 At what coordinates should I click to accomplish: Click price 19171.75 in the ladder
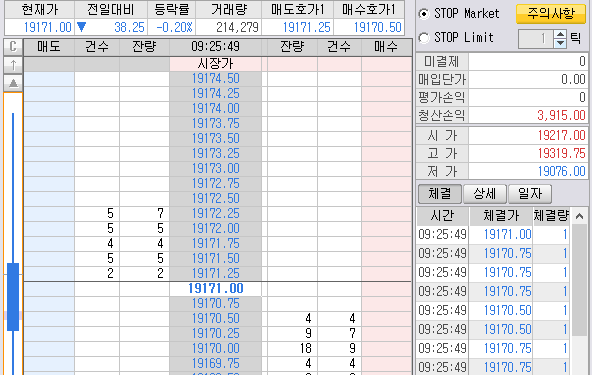coord(216,244)
